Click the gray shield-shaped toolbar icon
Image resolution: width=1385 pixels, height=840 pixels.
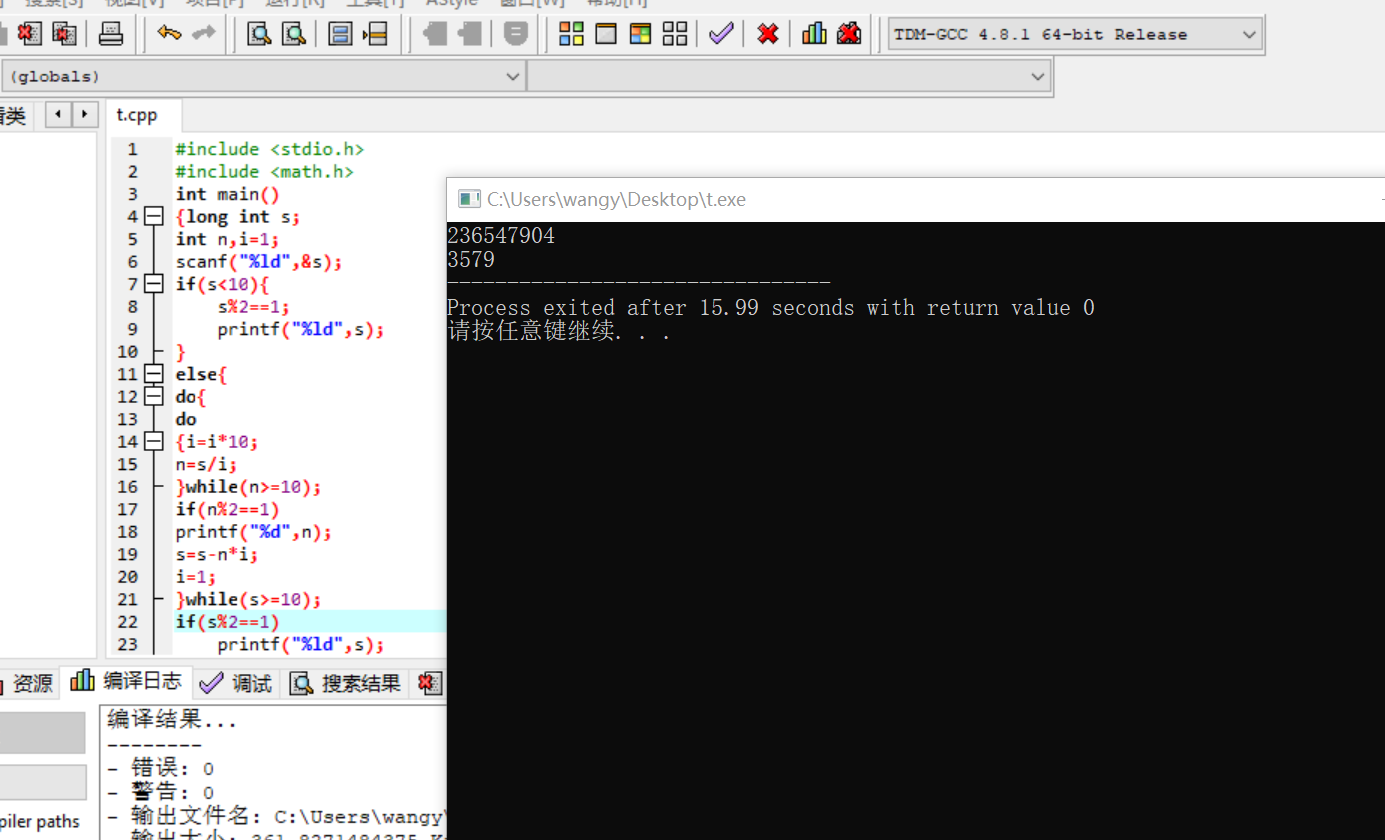(x=516, y=34)
